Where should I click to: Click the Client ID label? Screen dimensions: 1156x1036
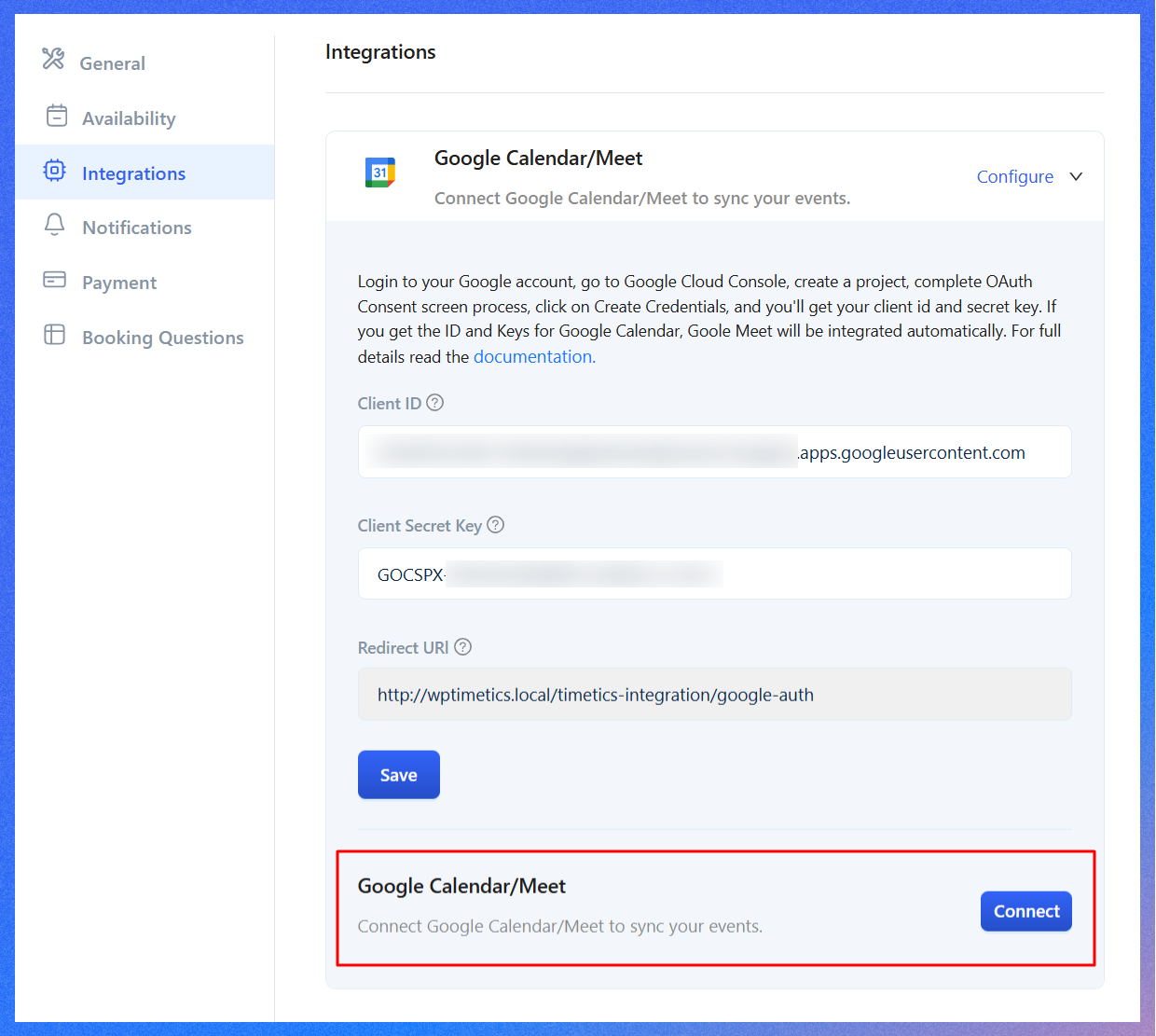click(x=390, y=403)
